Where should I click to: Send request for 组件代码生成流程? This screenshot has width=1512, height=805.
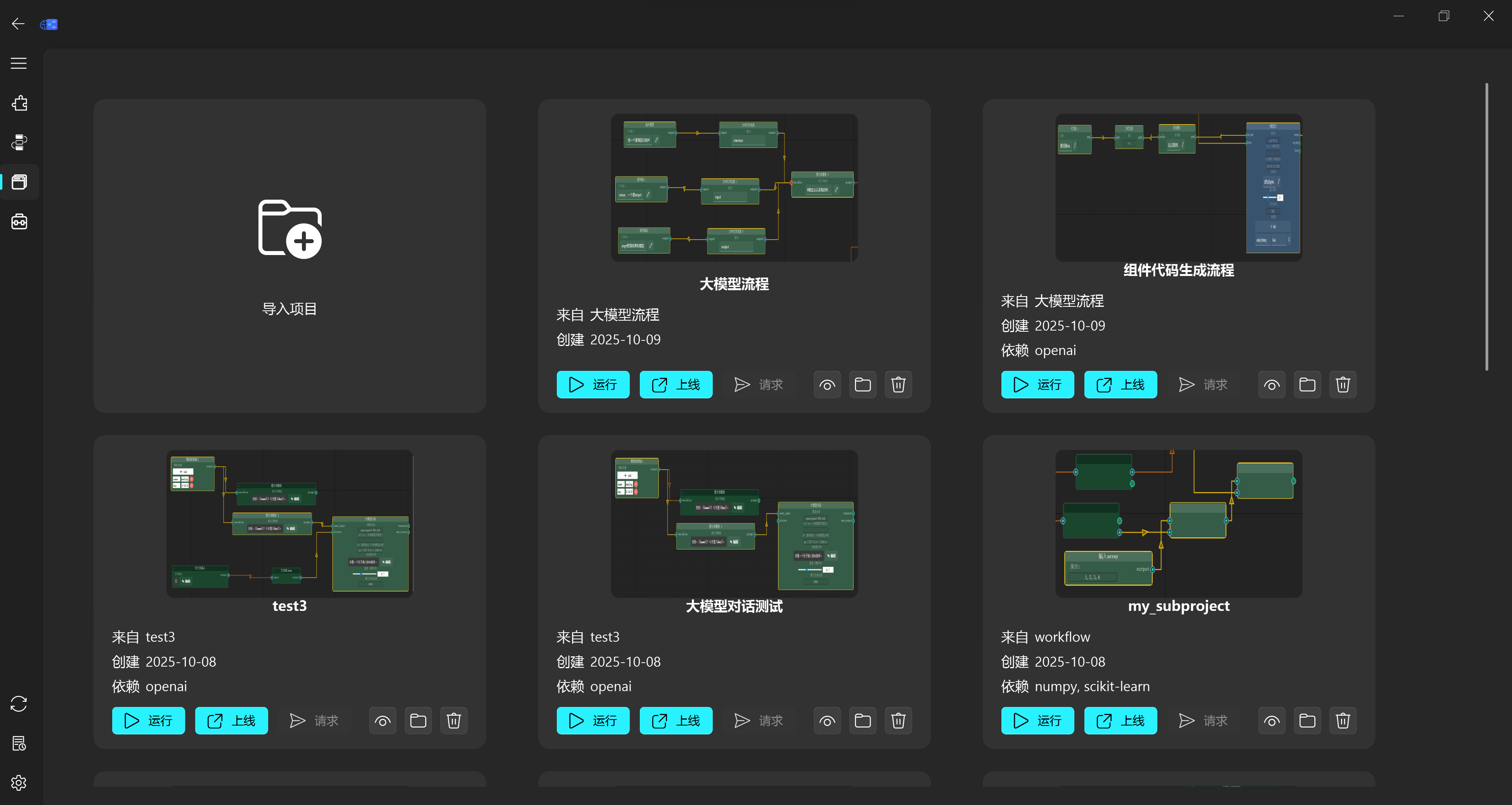(x=1203, y=385)
